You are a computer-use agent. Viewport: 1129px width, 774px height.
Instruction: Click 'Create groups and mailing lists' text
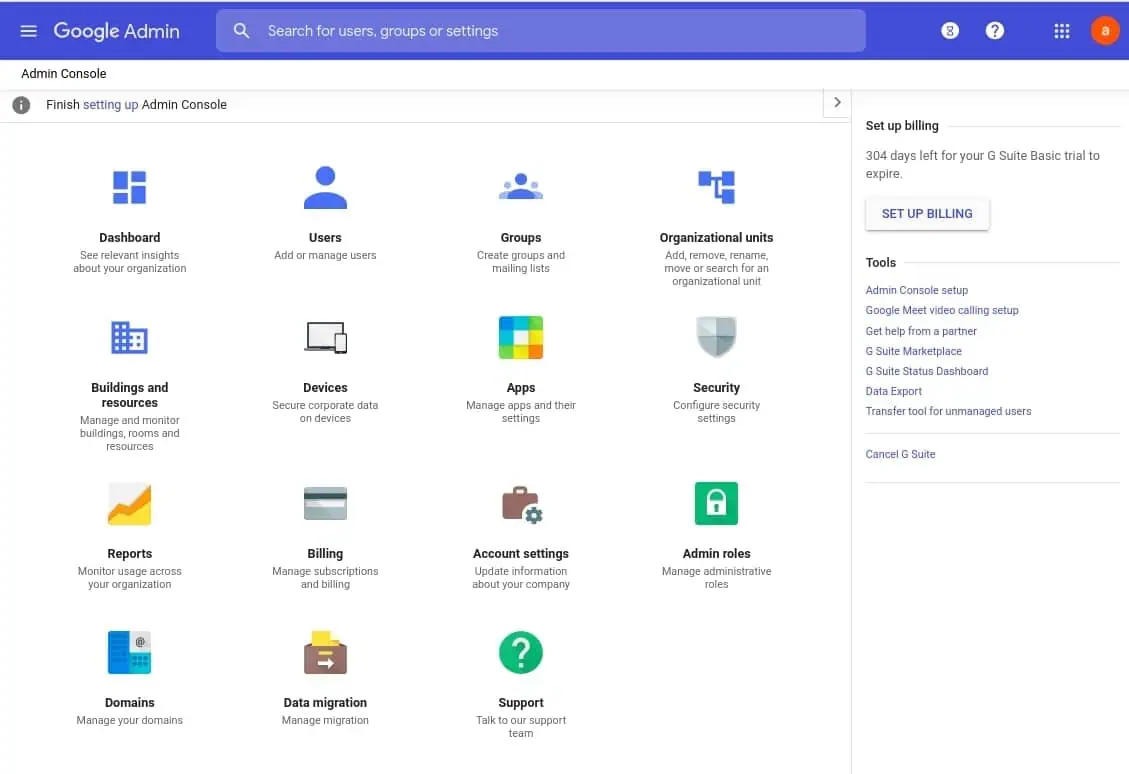(521, 262)
